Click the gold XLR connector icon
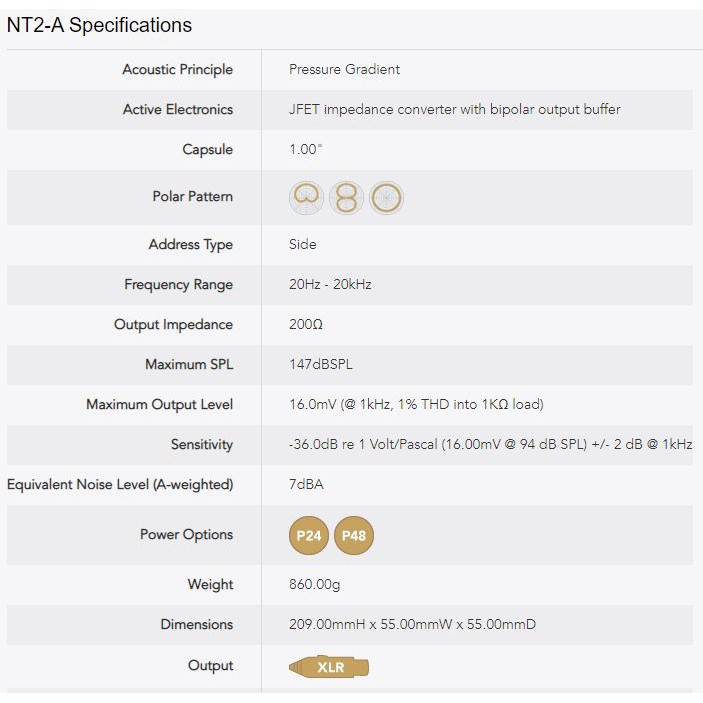 point(329,667)
